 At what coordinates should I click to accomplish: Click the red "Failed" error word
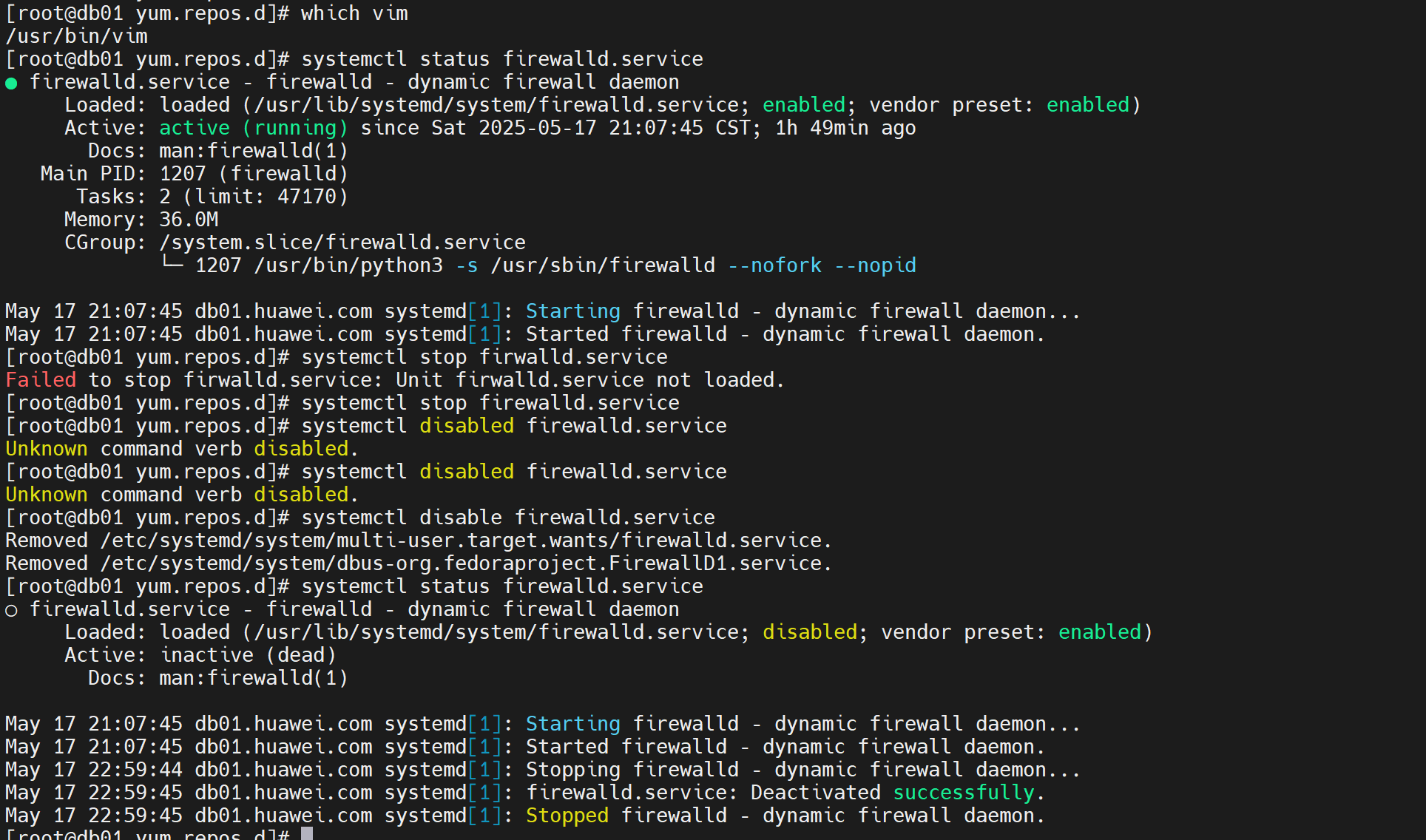click(41, 380)
